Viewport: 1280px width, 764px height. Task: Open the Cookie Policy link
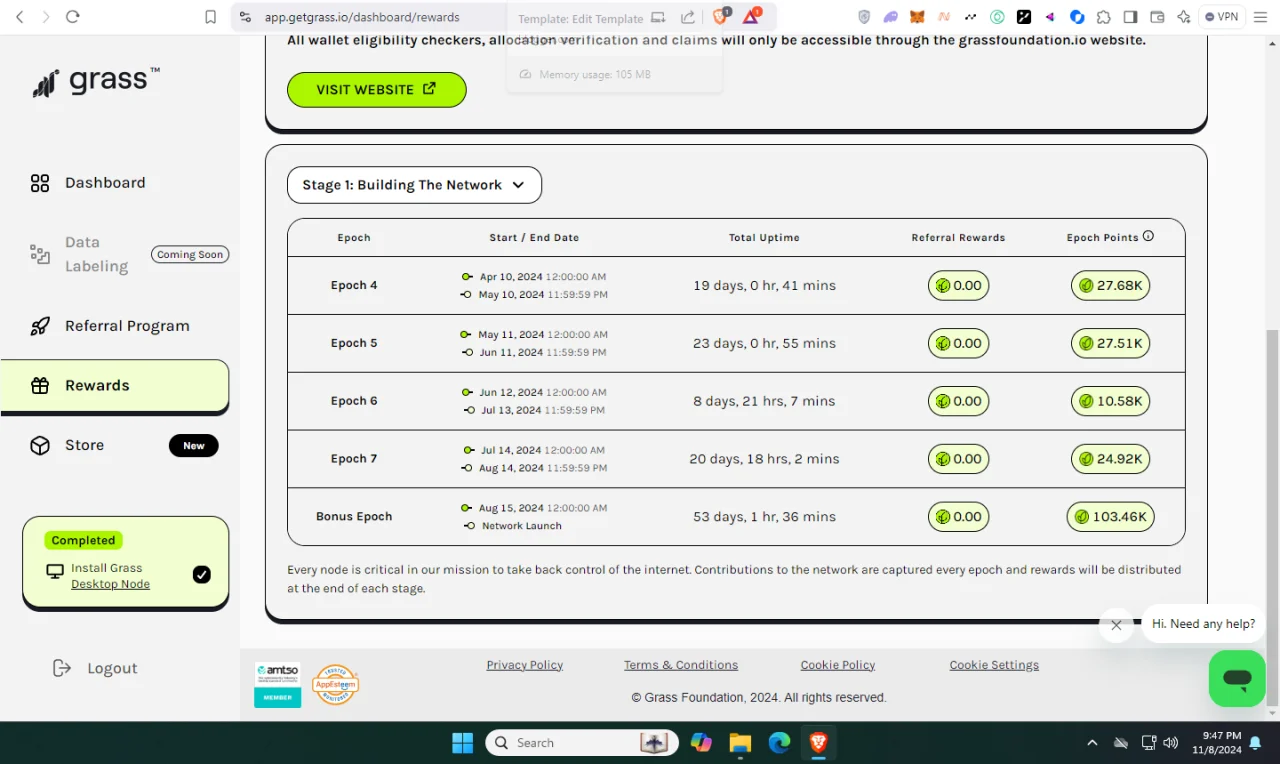pos(838,665)
